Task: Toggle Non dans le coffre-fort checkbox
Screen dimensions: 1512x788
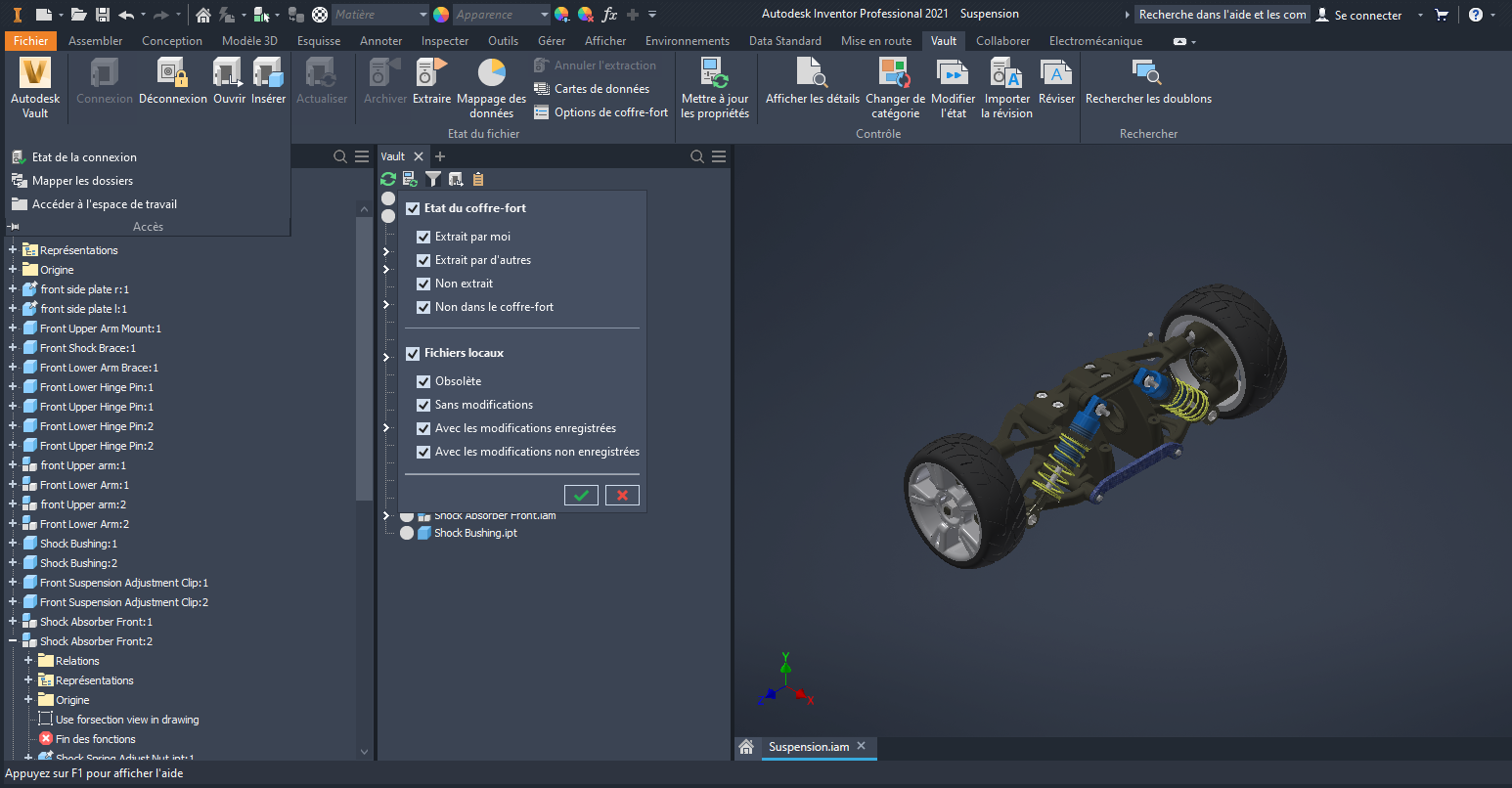Action: click(x=423, y=307)
